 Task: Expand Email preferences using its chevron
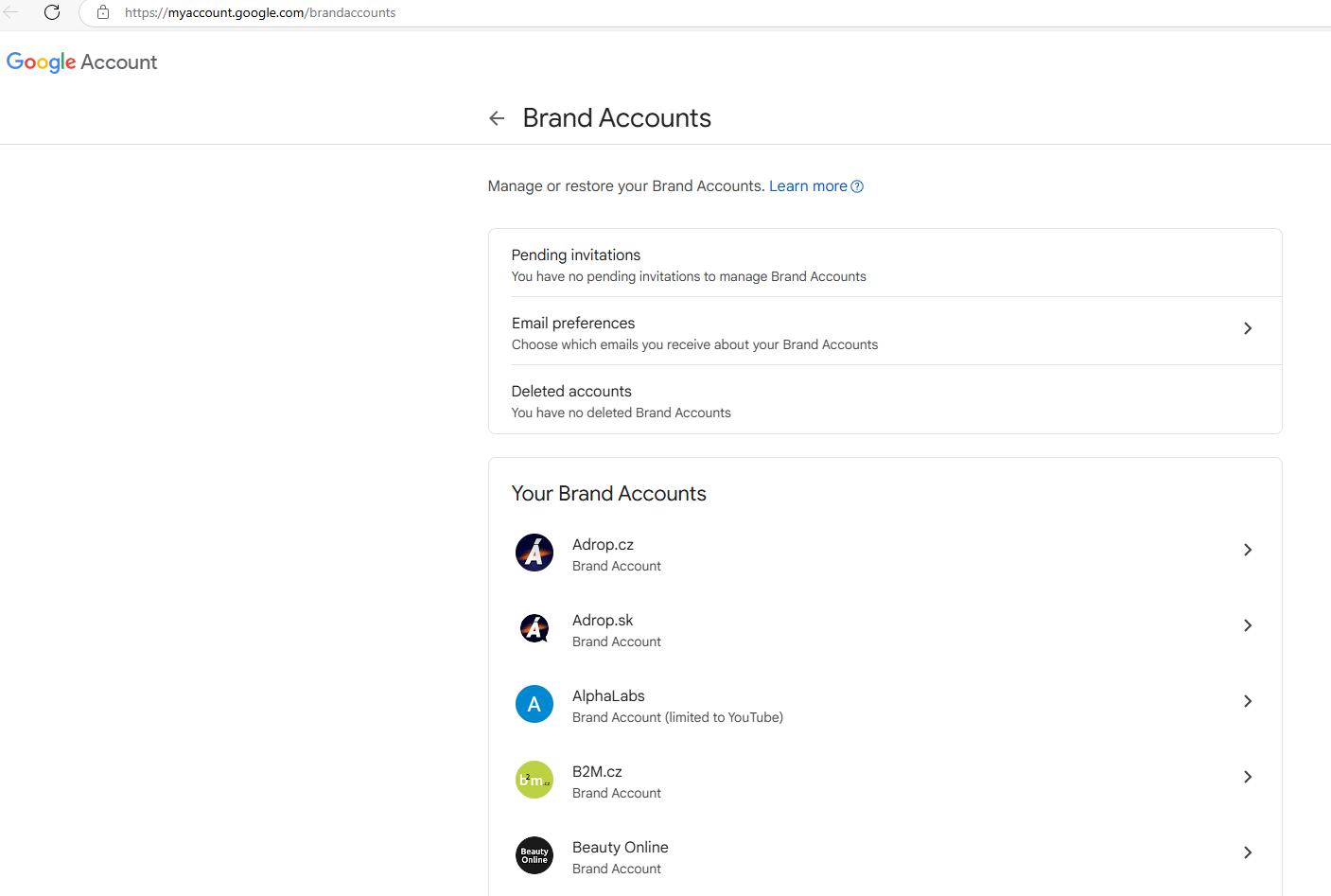click(x=1248, y=328)
